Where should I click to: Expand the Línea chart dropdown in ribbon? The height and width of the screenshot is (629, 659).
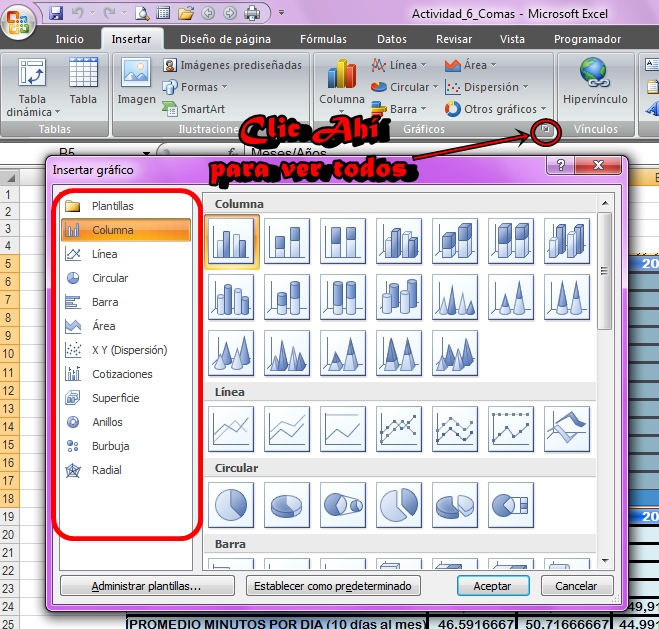(399, 65)
